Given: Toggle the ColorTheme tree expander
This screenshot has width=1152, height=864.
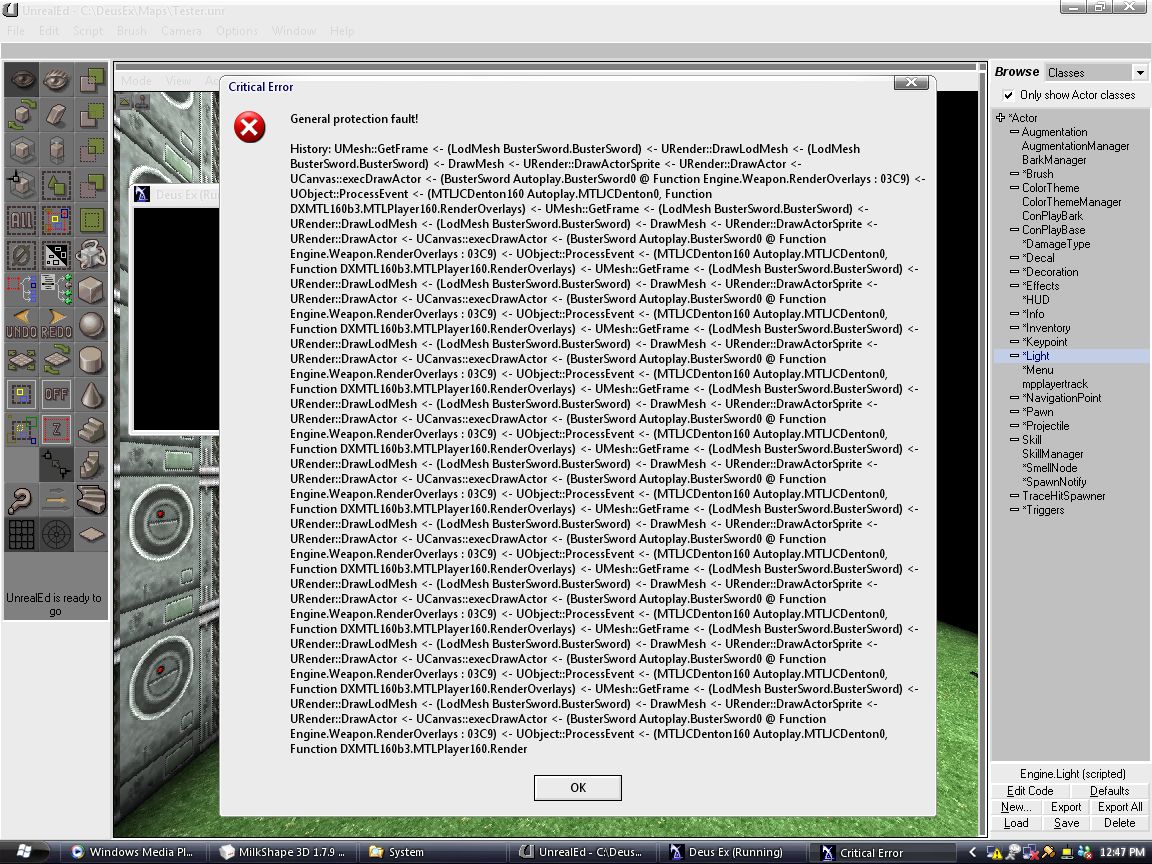Looking at the screenshot, I should 1015,187.
